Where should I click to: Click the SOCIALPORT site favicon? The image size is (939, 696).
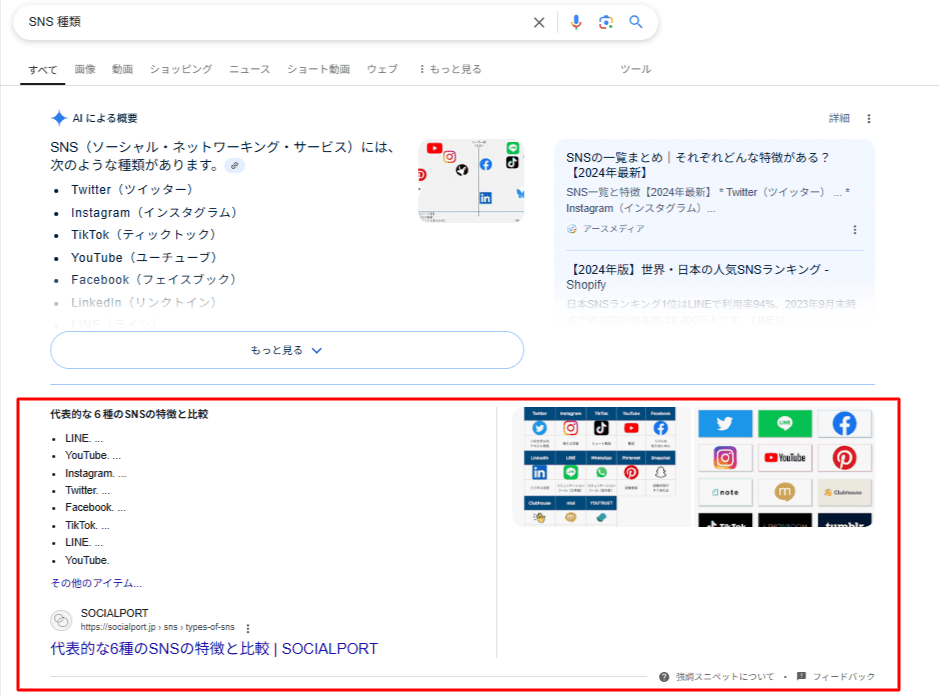click(x=61, y=620)
